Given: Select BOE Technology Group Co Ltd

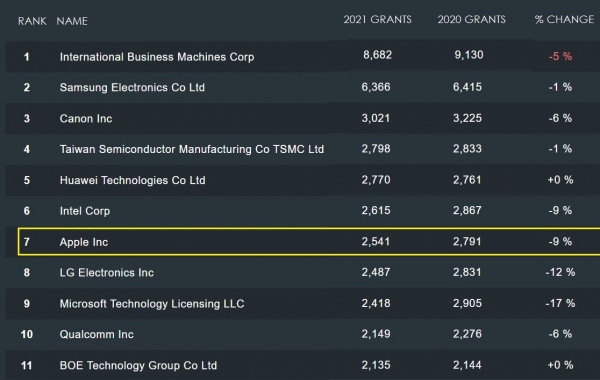Looking at the screenshot, I should [x=138, y=365].
